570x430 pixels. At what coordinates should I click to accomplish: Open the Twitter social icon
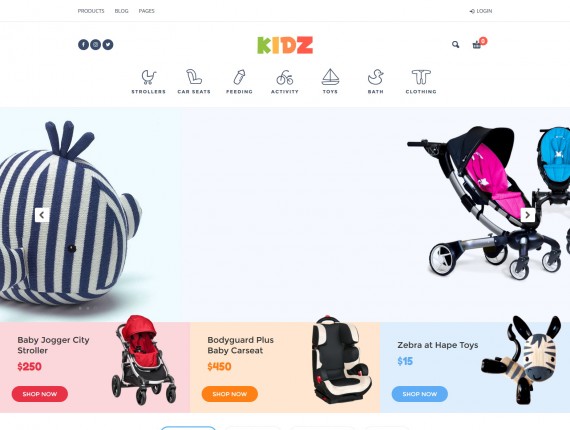point(108,45)
